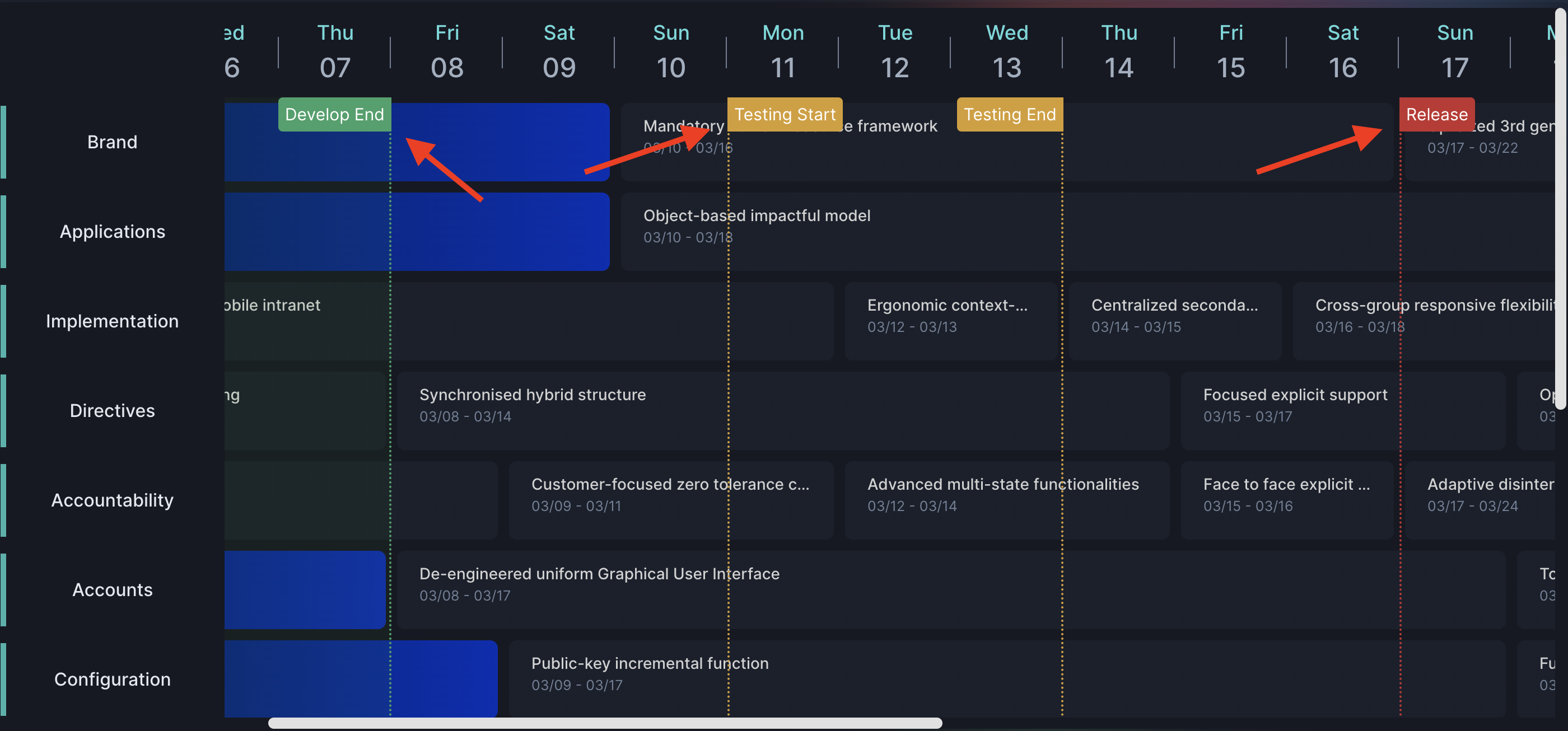
Task: Click the Testing Start milestone marker
Action: [x=784, y=114]
